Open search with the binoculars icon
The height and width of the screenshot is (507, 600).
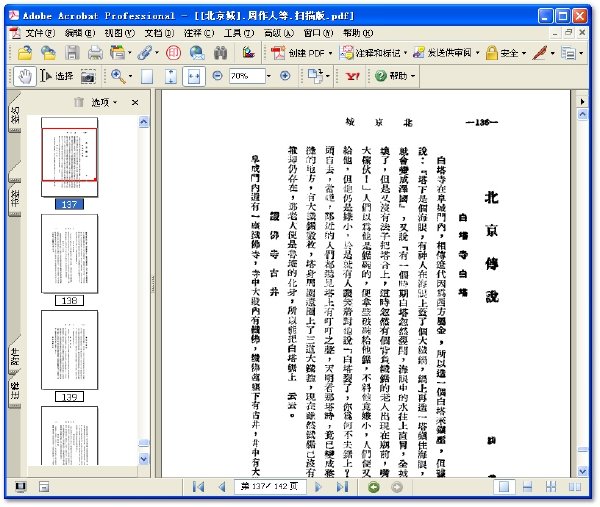click(x=220, y=53)
